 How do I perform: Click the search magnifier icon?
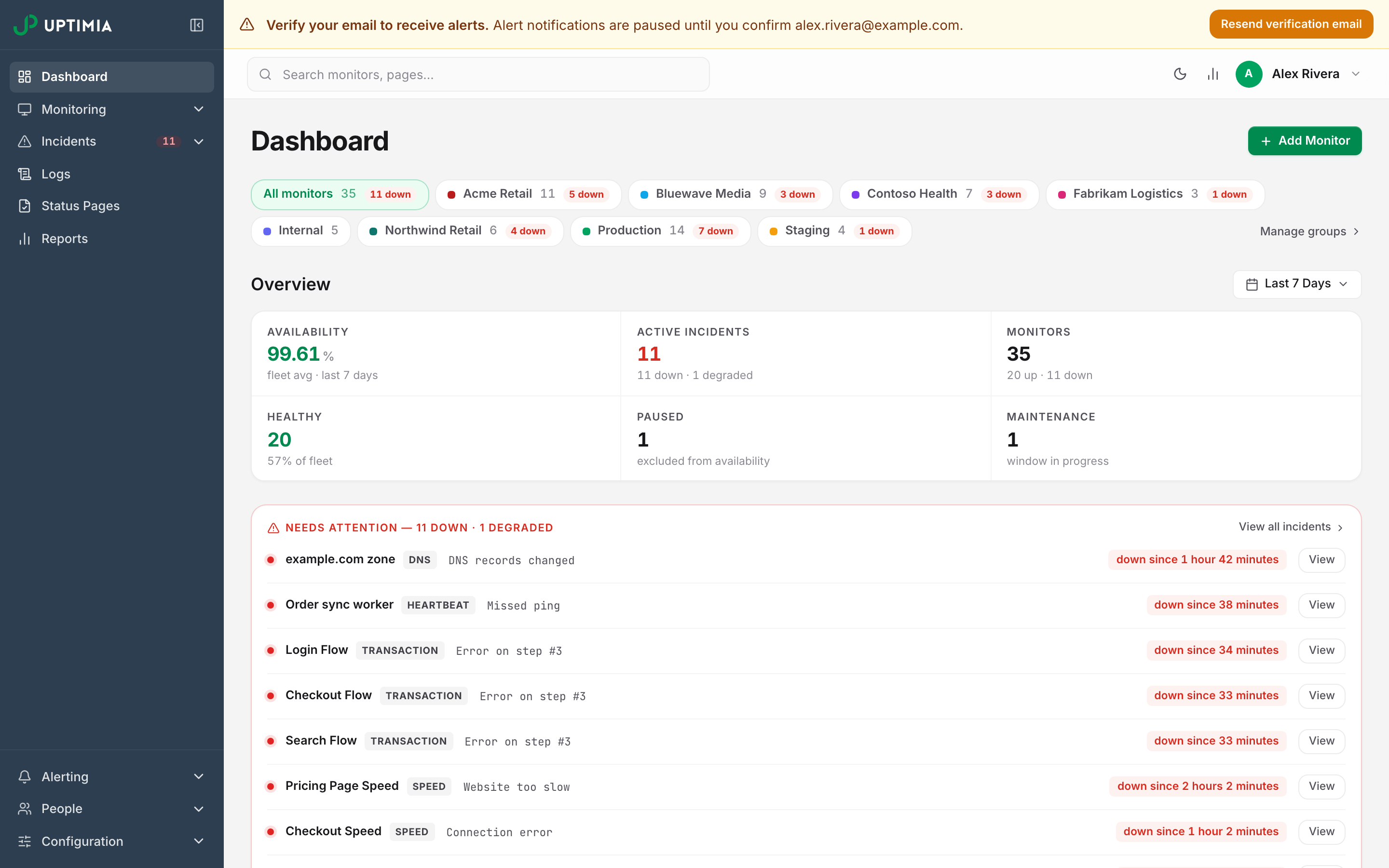coord(265,75)
